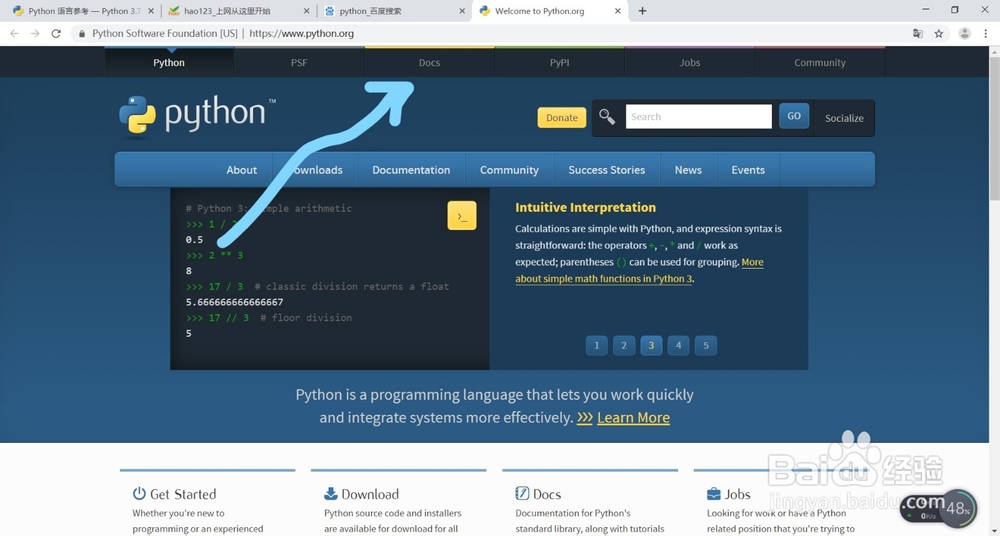Click the 5.666666666666667 output line
The width and height of the screenshot is (1000, 536).
[235, 302]
